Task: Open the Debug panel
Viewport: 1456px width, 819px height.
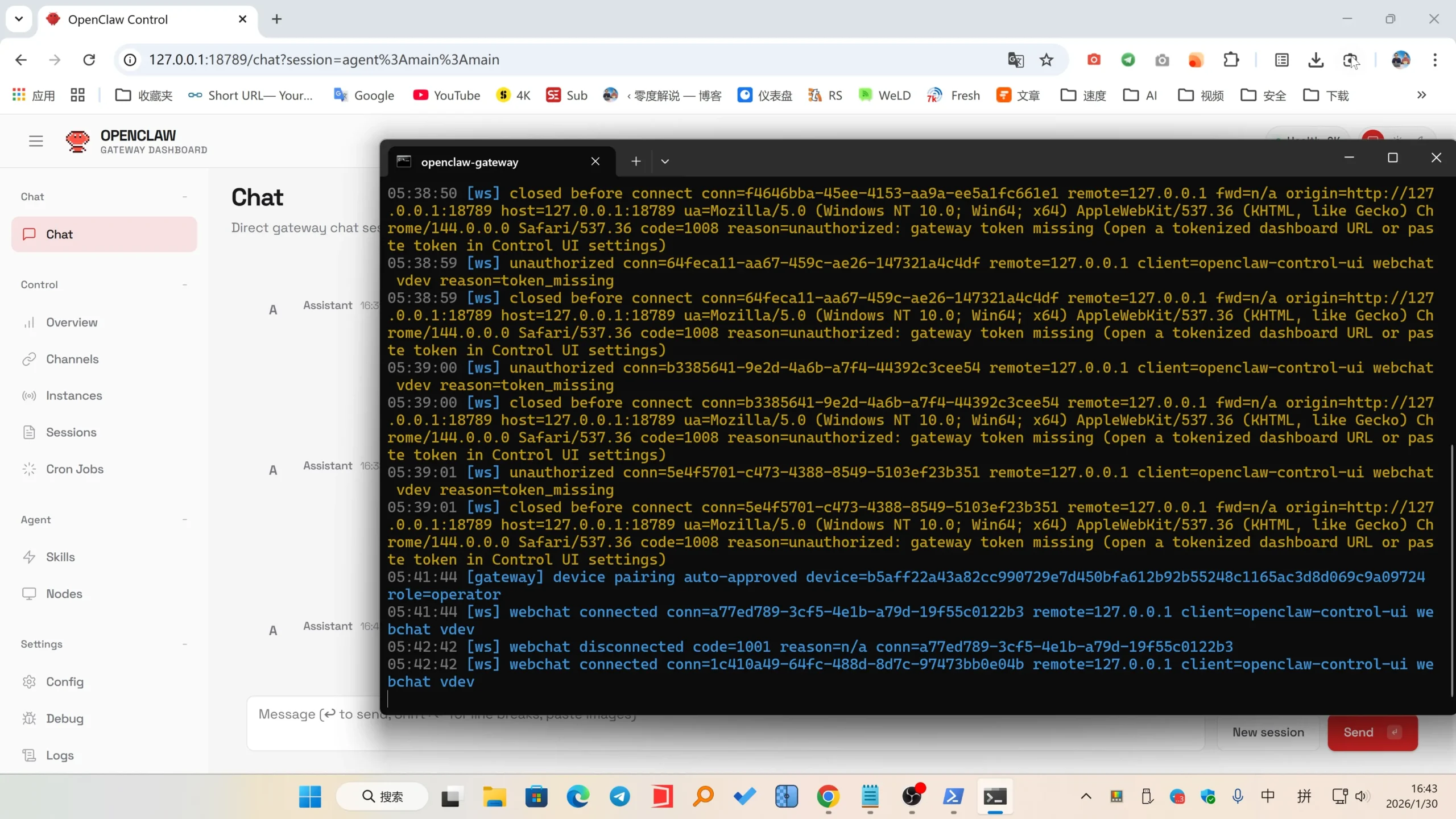Action: point(65,718)
